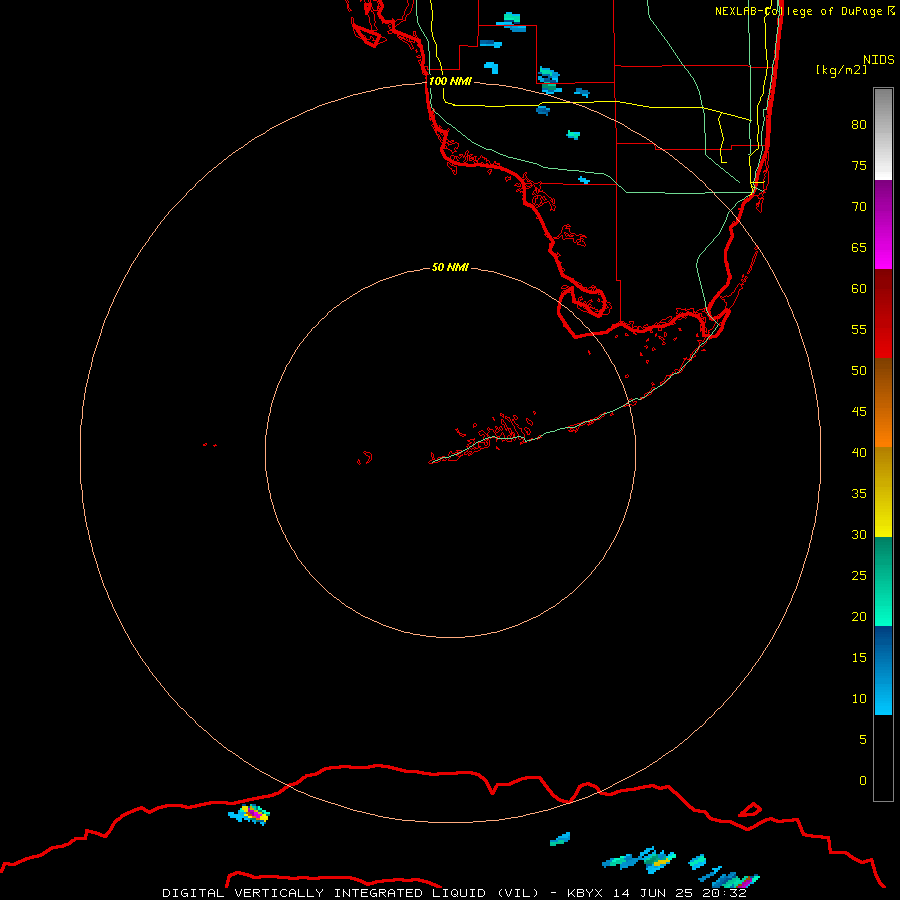900x900 pixels.
Task: Click the 10 value on the color scale
Action: (859, 699)
